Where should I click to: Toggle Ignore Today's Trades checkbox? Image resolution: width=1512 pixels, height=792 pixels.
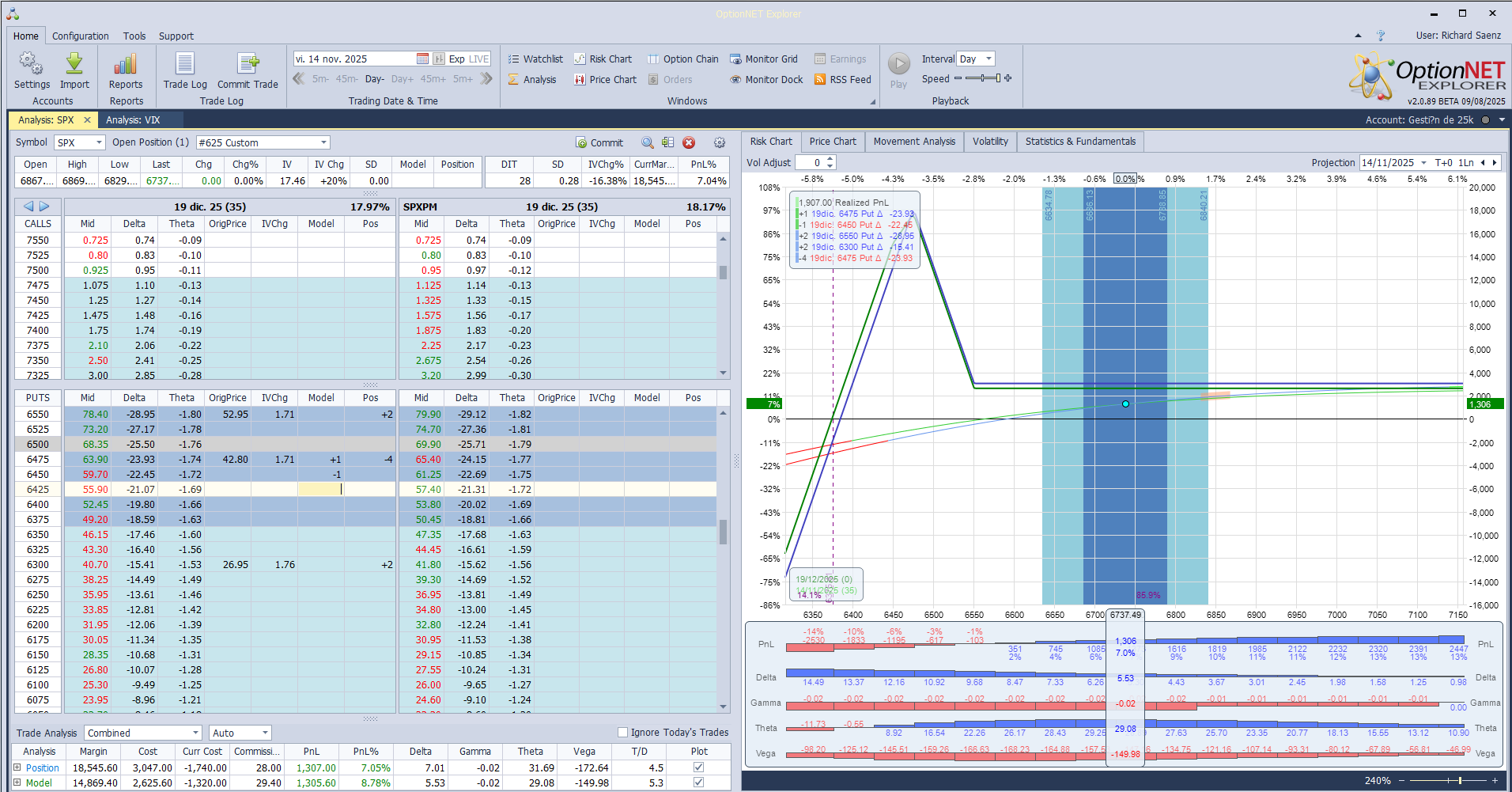point(623,733)
